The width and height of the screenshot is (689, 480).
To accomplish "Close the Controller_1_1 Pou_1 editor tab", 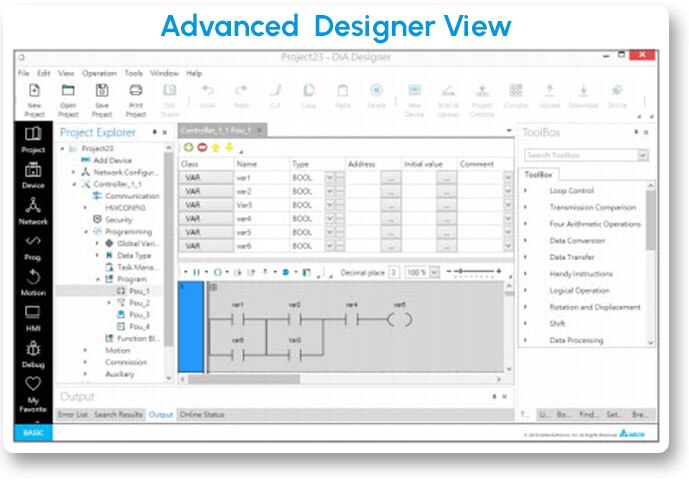I will click(260, 130).
